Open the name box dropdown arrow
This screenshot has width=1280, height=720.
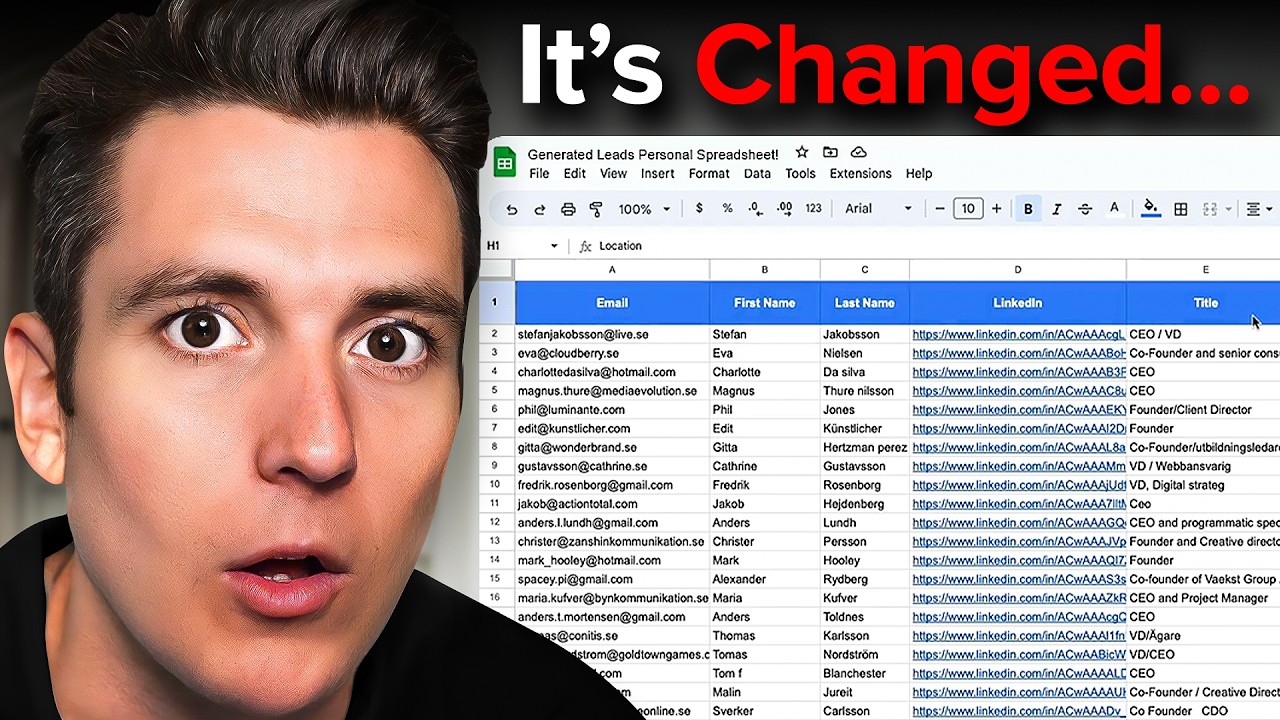554,246
